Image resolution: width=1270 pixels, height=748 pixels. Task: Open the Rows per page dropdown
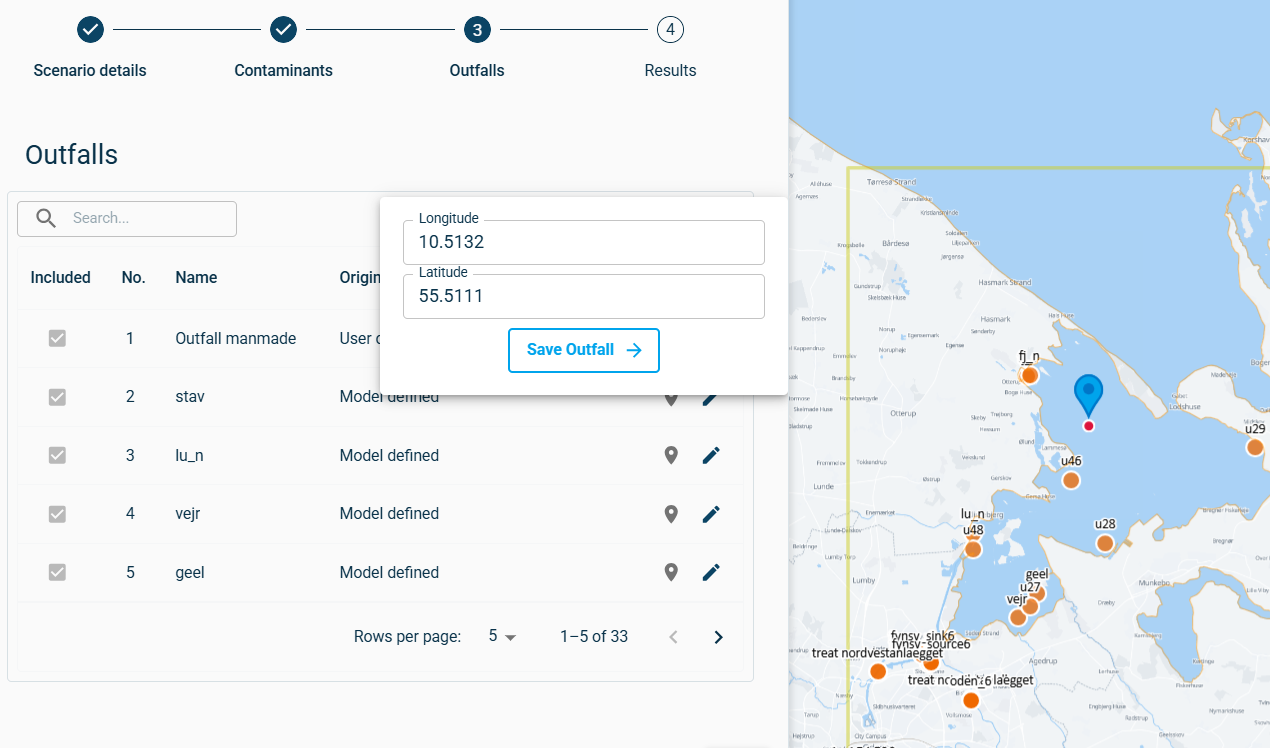pos(502,637)
